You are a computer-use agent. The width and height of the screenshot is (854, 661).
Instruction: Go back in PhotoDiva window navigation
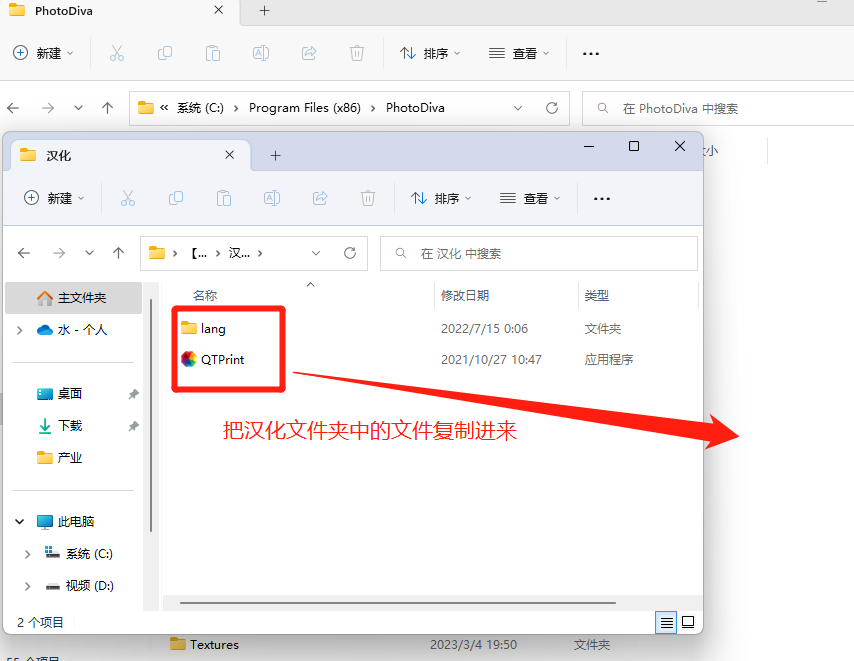13,108
